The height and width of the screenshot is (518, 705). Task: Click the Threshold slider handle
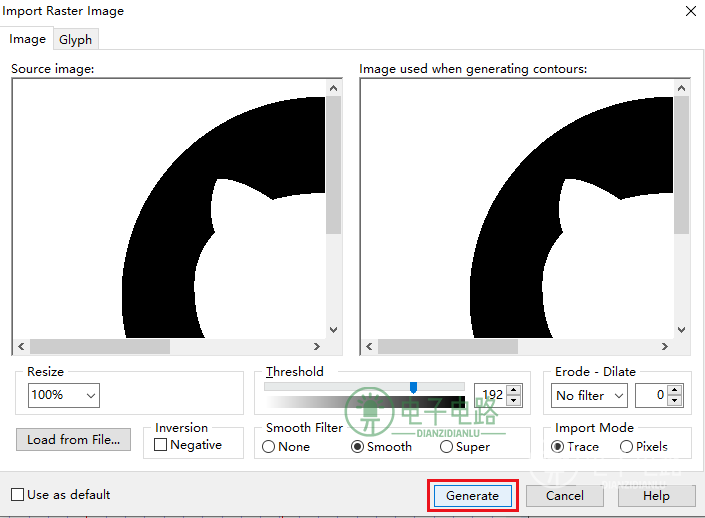click(x=413, y=387)
